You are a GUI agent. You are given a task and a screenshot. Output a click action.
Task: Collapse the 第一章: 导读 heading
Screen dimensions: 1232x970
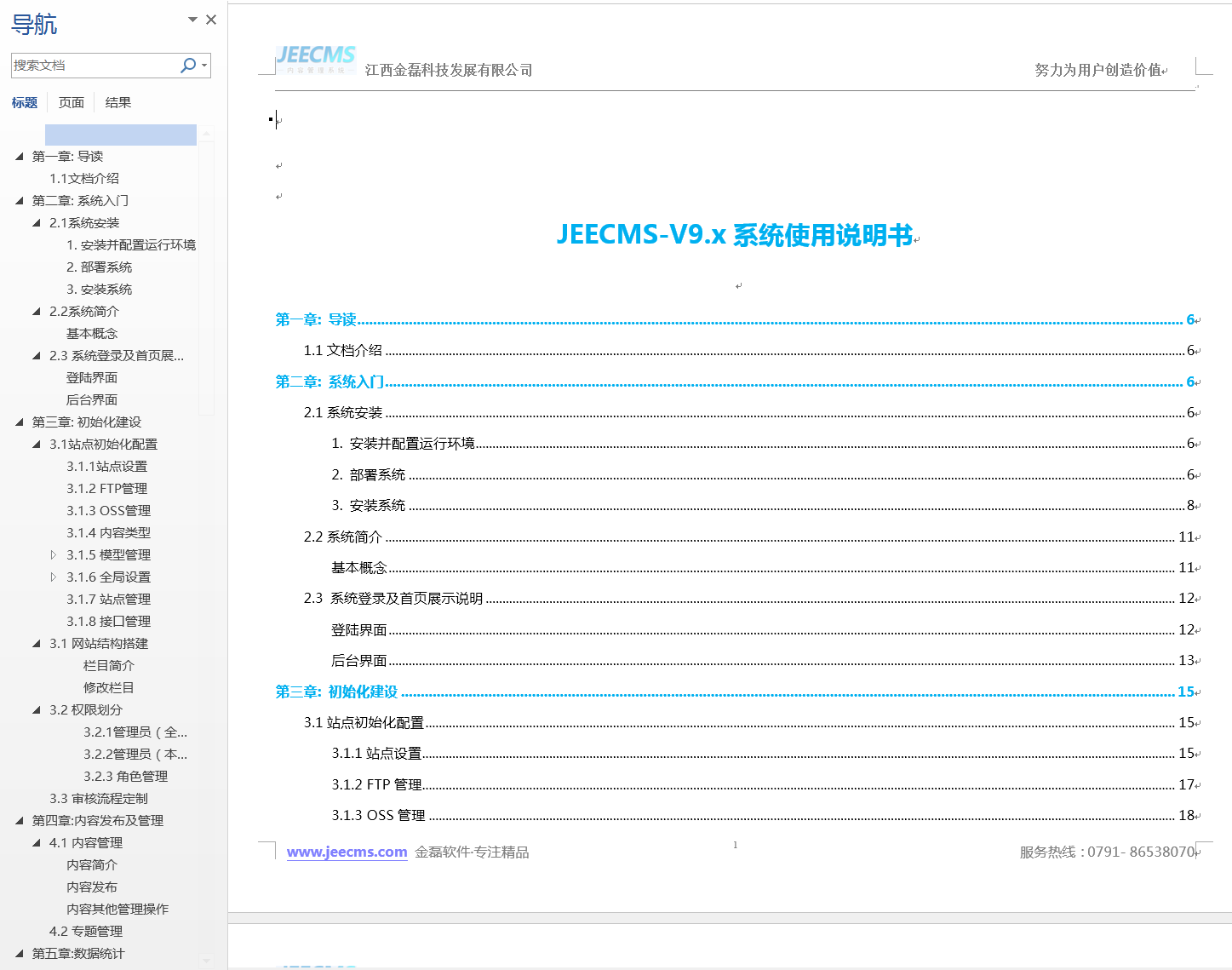(x=20, y=157)
